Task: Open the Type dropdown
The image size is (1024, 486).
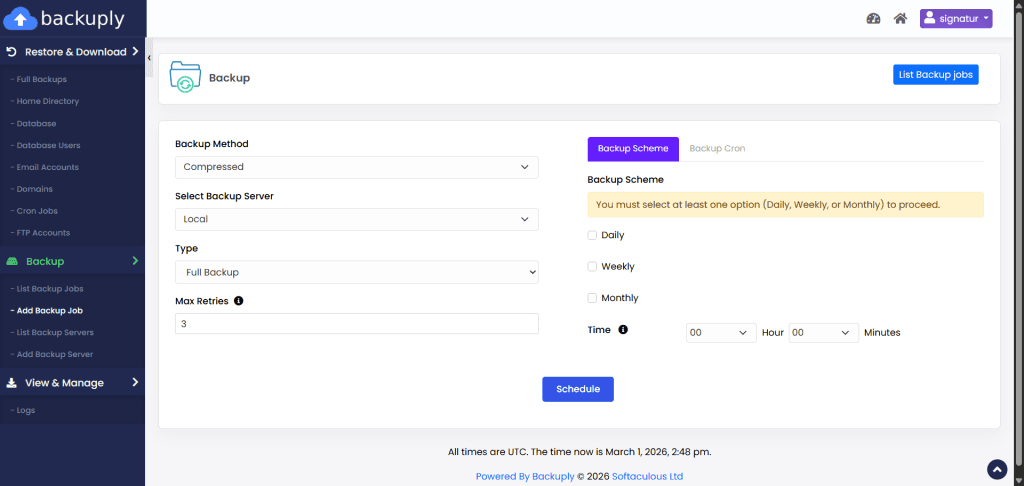Action: 357,272
